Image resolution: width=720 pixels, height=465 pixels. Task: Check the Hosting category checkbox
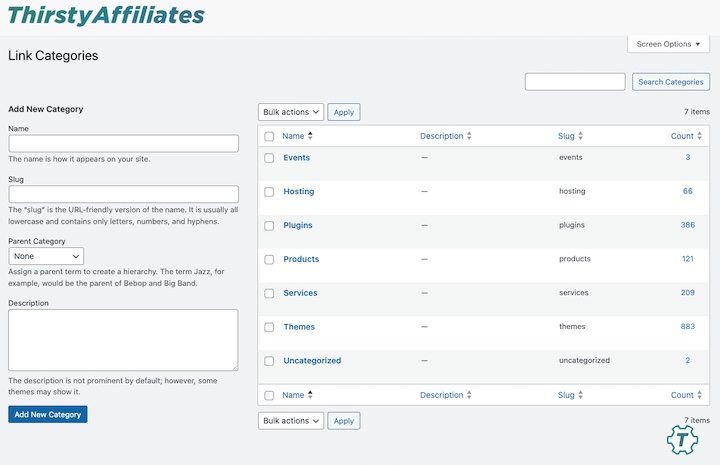[x=269, y=192]
